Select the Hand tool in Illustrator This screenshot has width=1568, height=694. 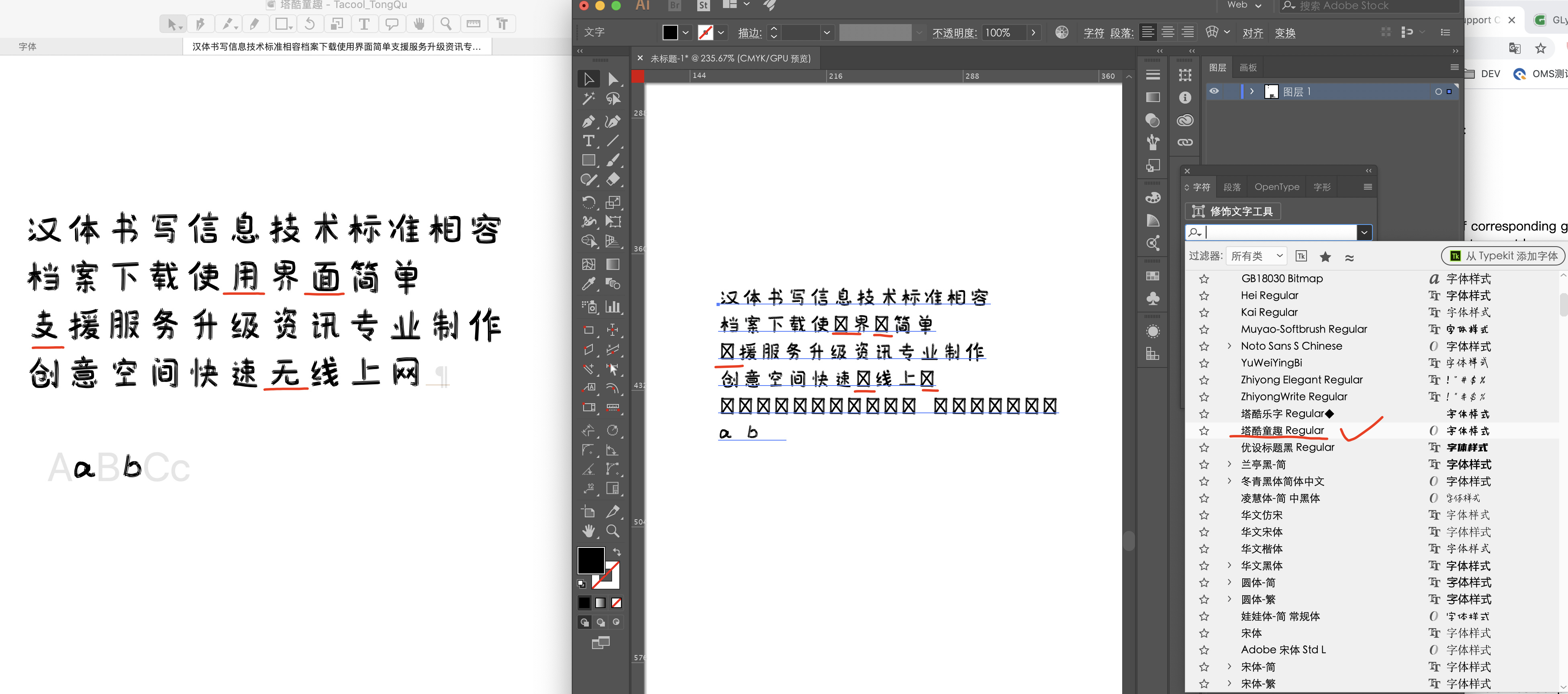pos(588,531)
